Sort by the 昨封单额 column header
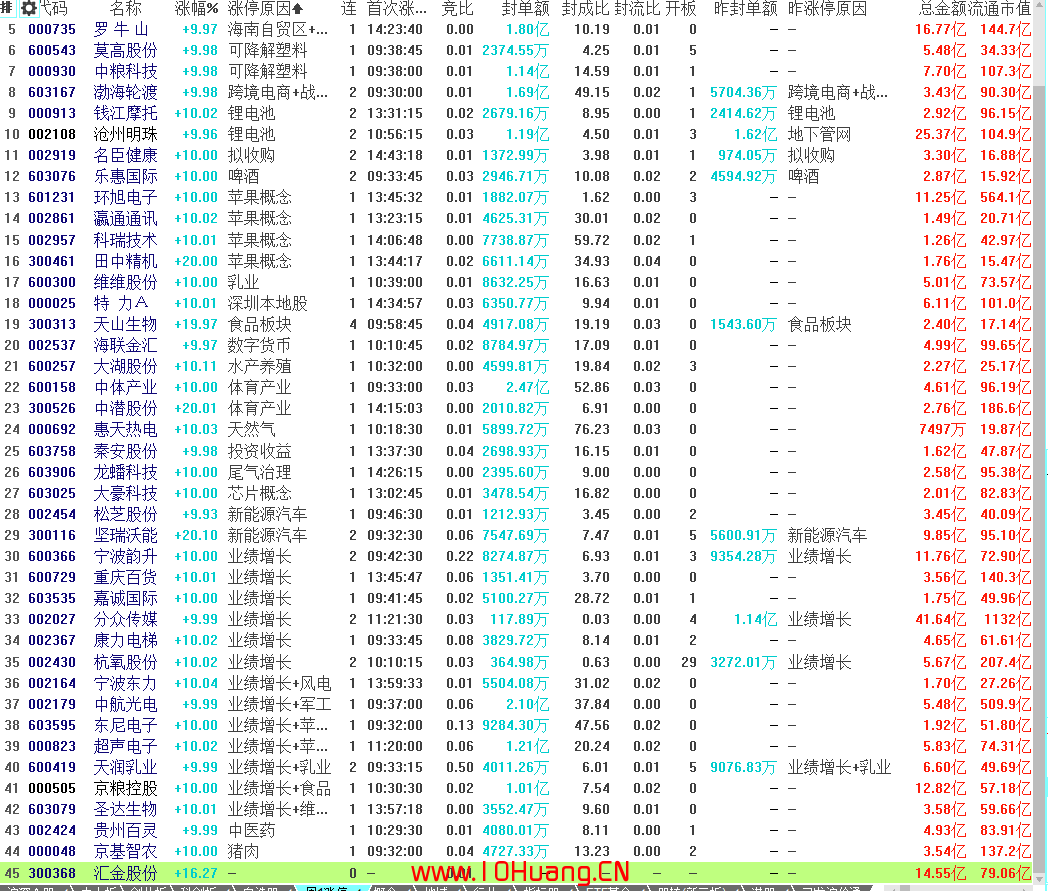 point(746,9)
